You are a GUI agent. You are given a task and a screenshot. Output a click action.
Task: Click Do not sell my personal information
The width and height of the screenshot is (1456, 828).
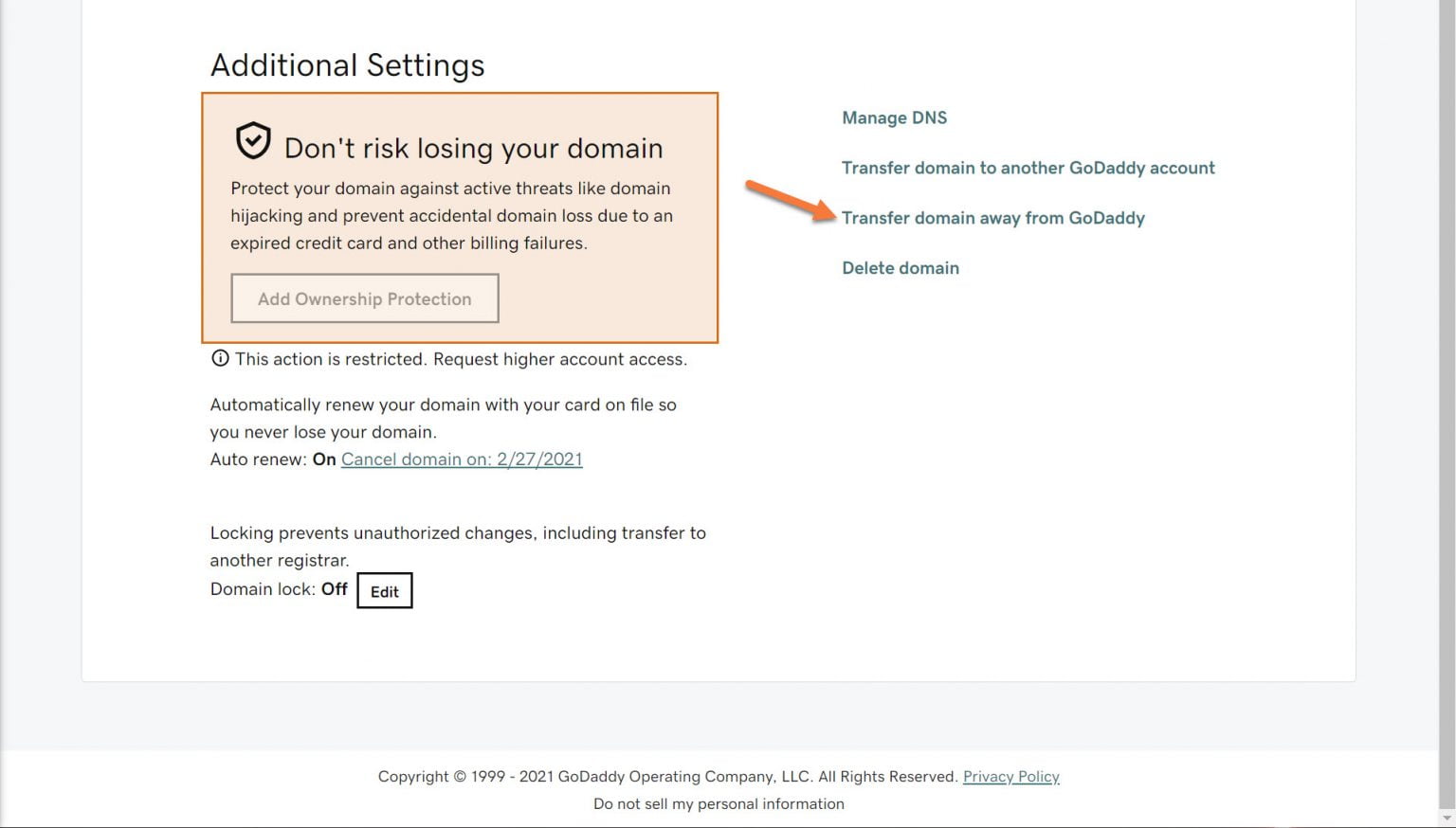click(x=719, y=804)
